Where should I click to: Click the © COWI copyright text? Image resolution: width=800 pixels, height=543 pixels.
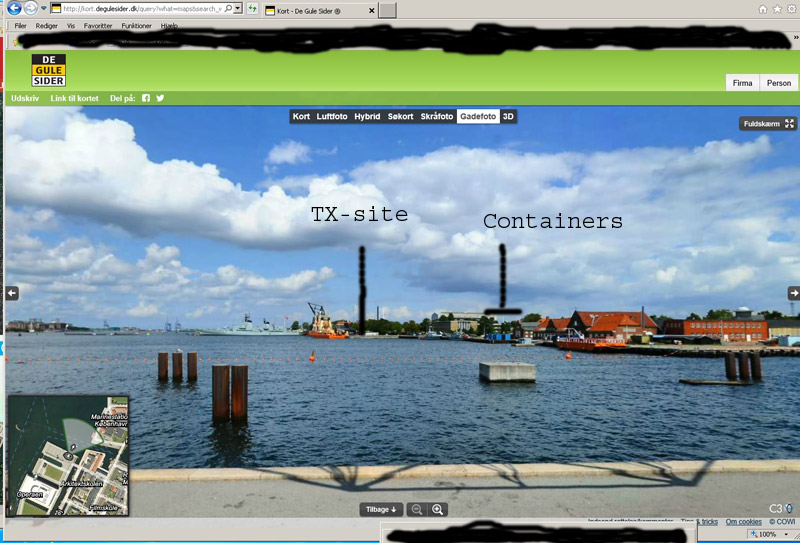tap(782, 522)
